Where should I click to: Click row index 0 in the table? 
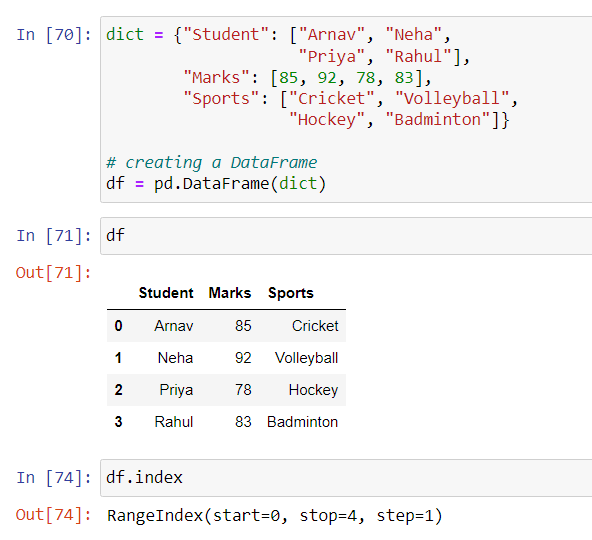point(119,326)
